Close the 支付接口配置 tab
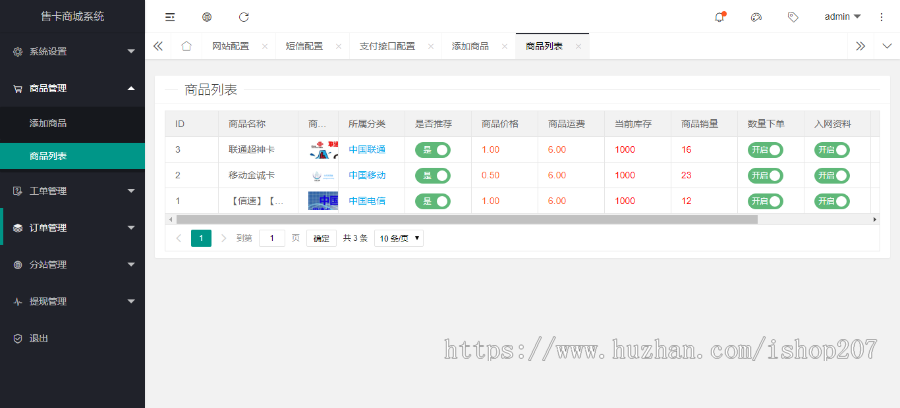The image size is (900, 408). (x=430, y=46)
